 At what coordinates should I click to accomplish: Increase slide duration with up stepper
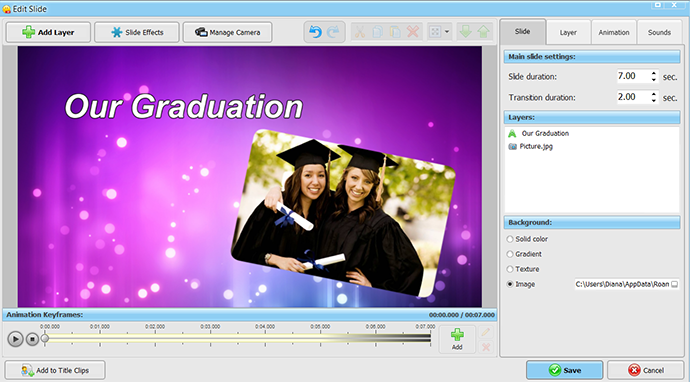654,73
